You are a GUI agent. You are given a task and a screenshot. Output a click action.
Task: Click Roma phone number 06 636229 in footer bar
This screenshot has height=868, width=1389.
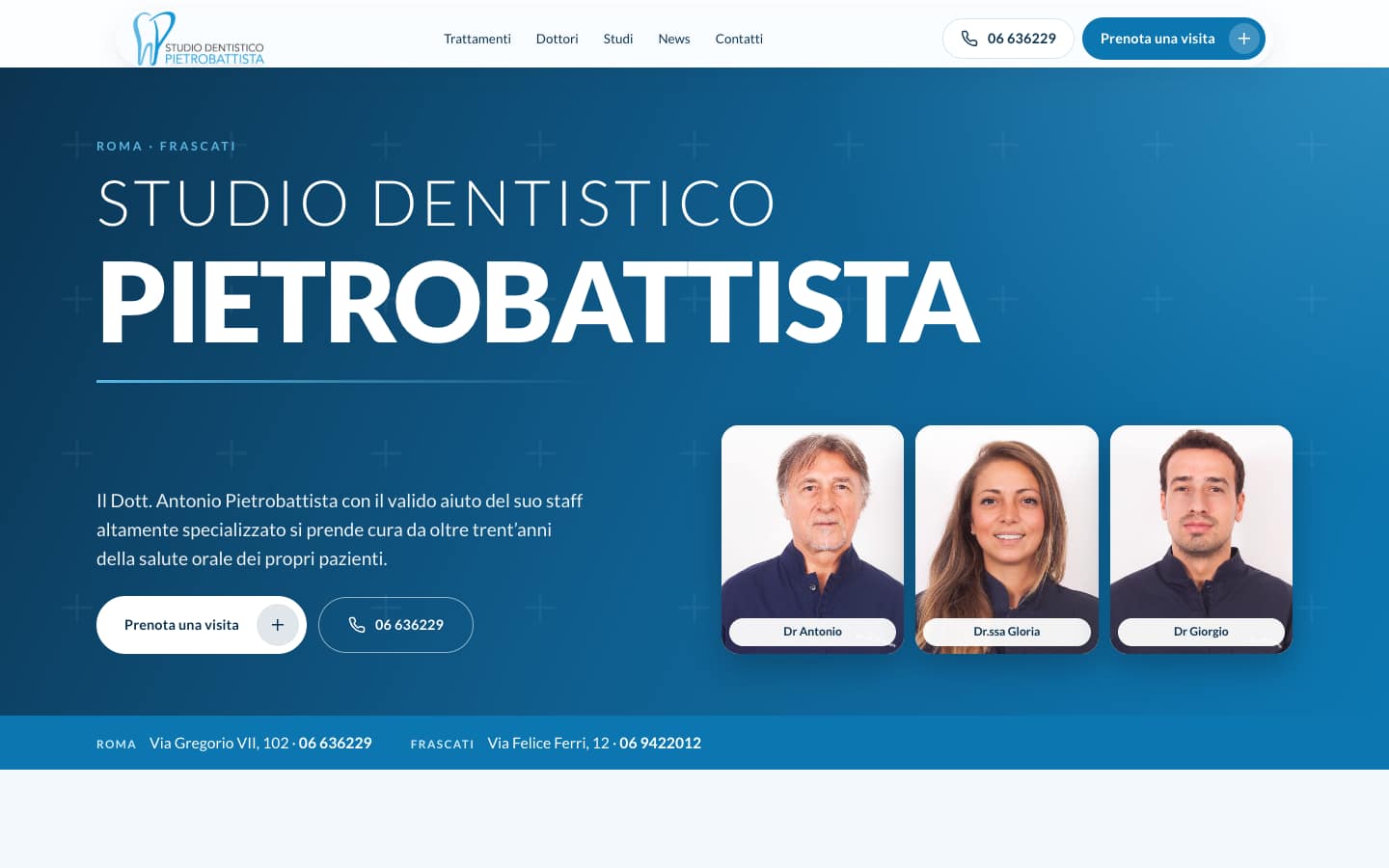tap(335, 743)
